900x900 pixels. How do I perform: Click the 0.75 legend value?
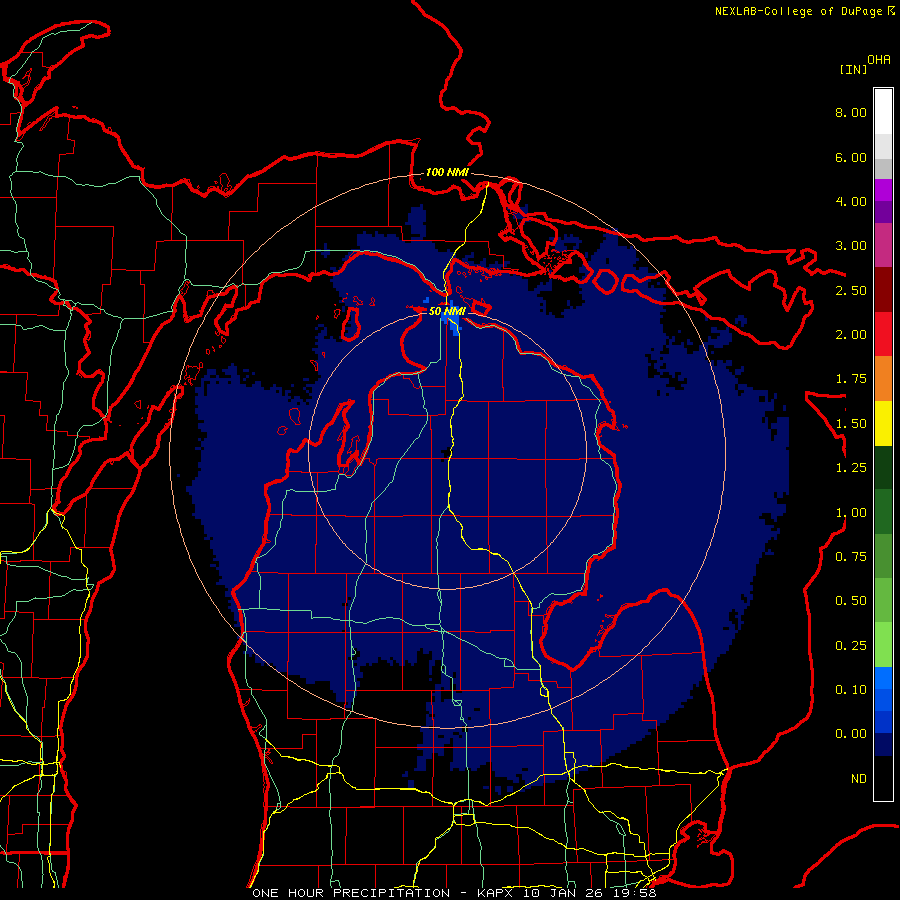click(x=851, y=557)
